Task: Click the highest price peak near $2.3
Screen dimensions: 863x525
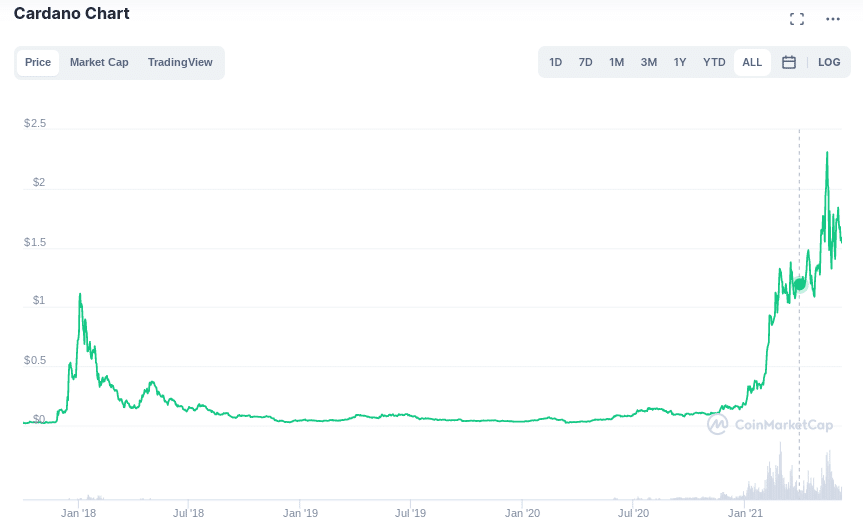Action: (827, 153)
